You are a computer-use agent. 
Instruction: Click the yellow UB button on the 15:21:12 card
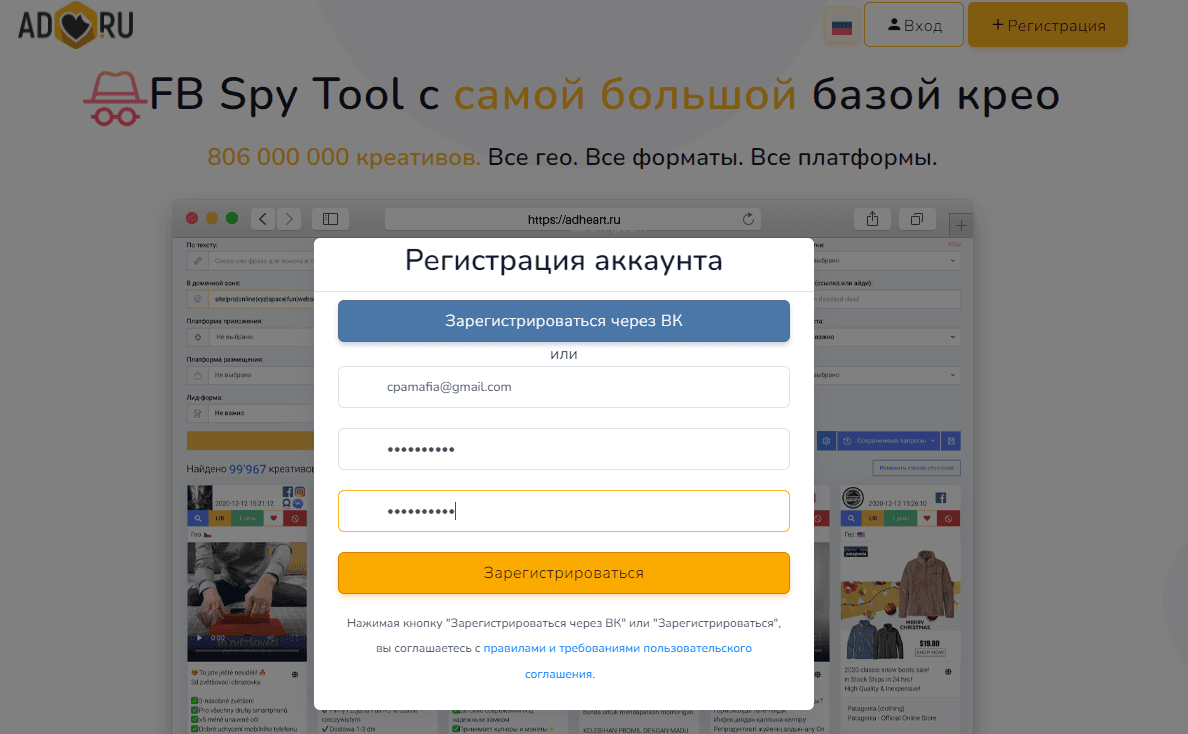pyautogui.click(x=220, y=518)
